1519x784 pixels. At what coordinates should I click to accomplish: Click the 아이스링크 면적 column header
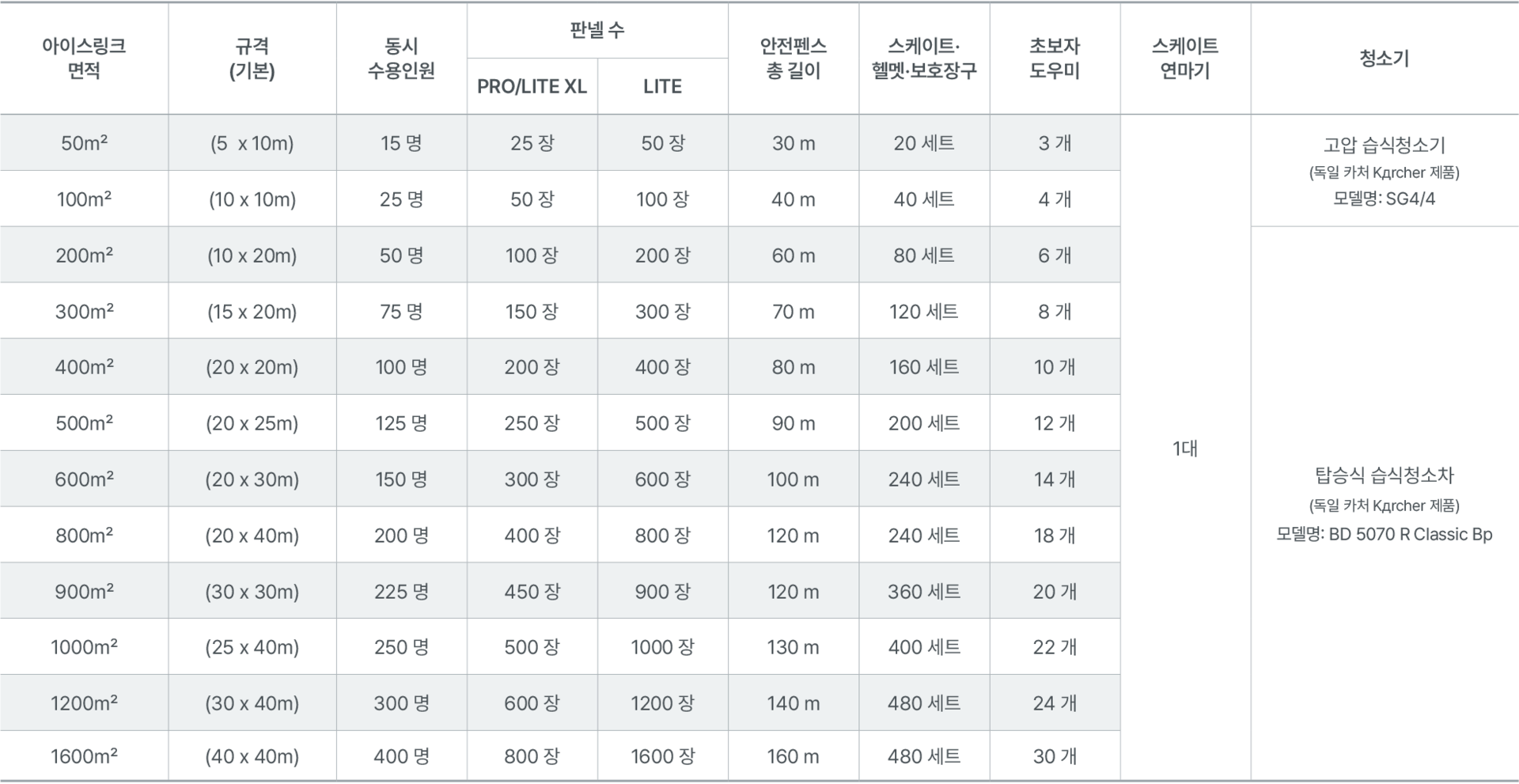pos(84,59)
